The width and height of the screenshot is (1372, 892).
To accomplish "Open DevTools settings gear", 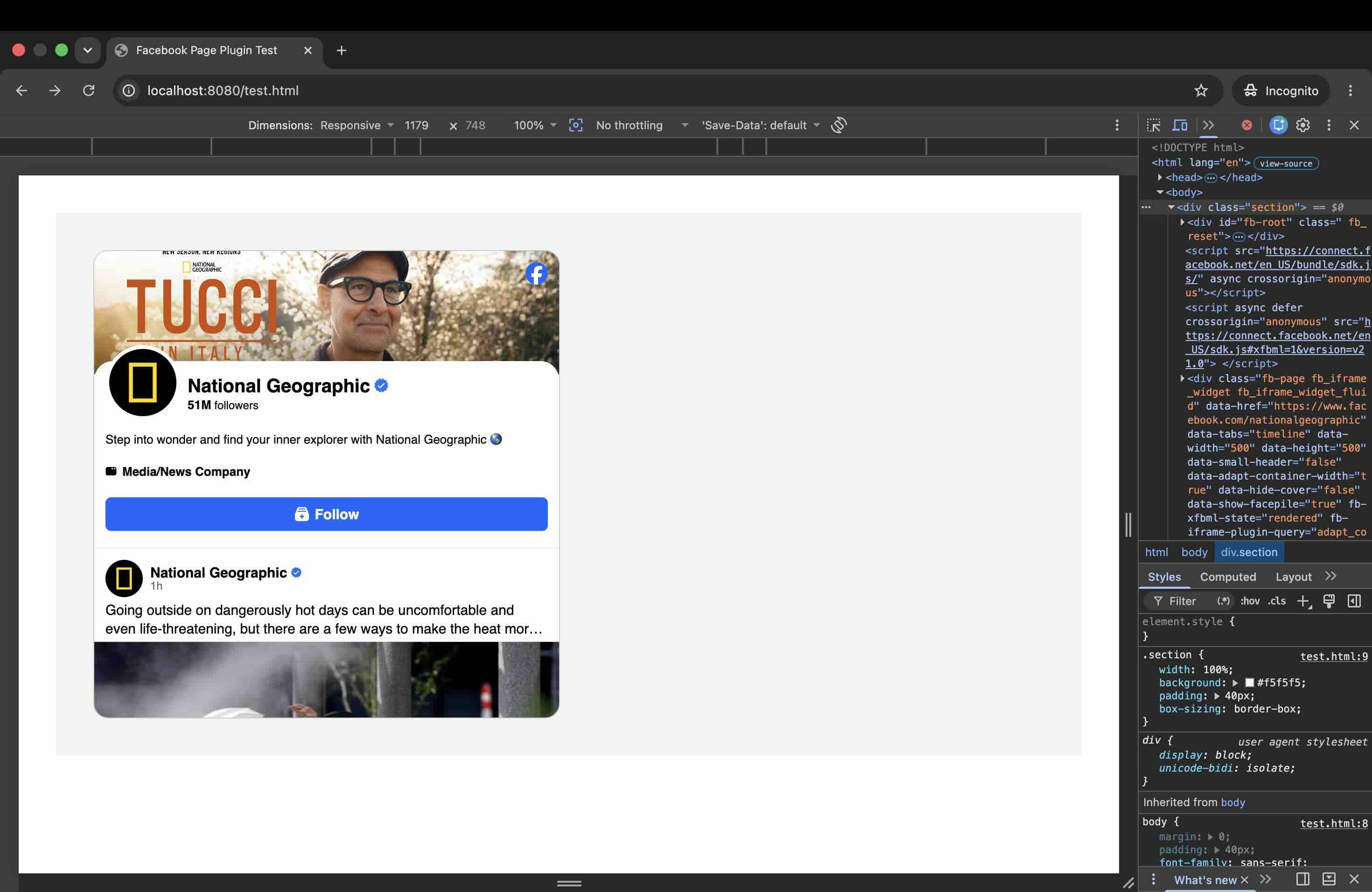I will coord(1303,125).
